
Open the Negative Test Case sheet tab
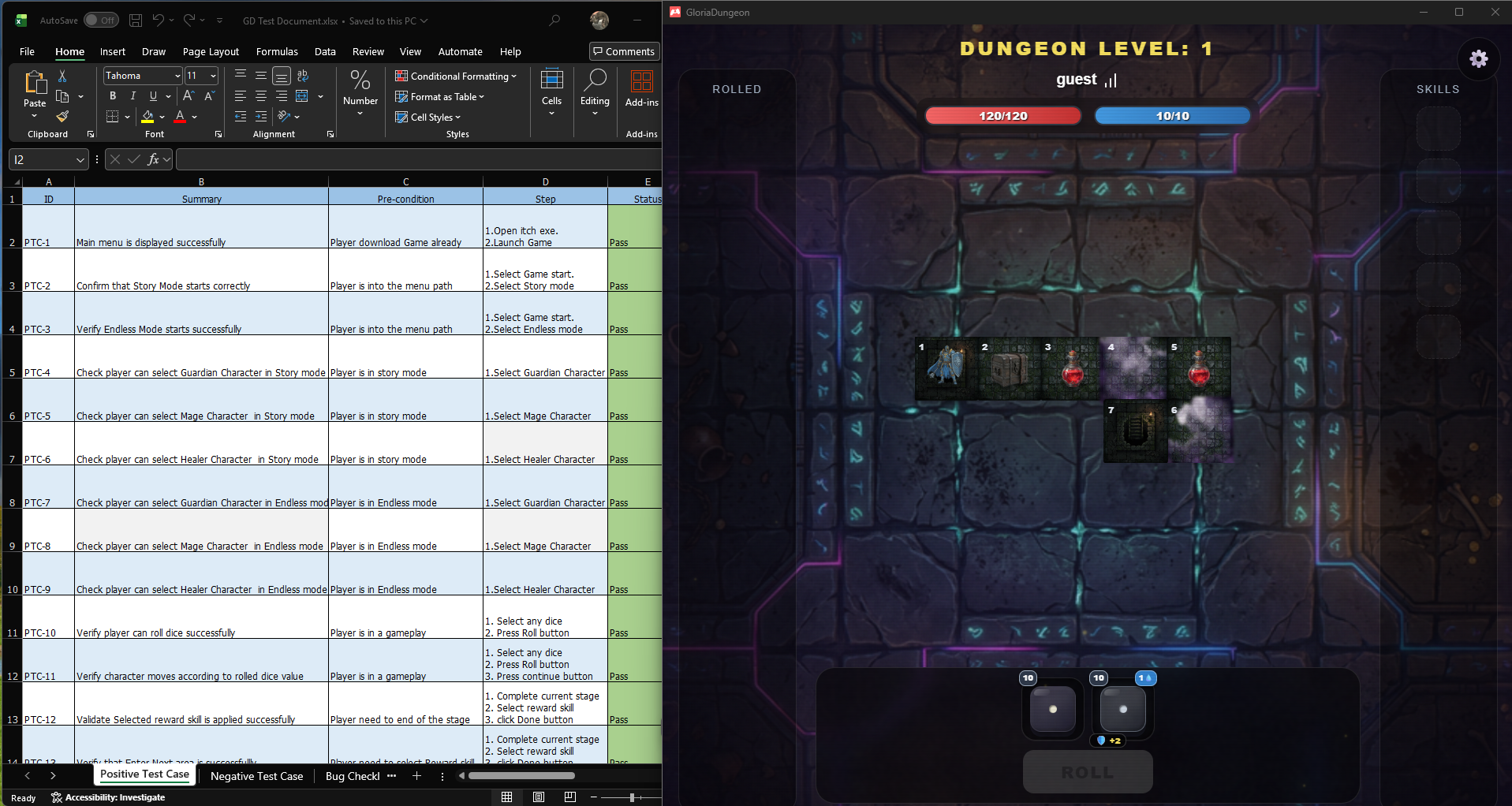256,776
